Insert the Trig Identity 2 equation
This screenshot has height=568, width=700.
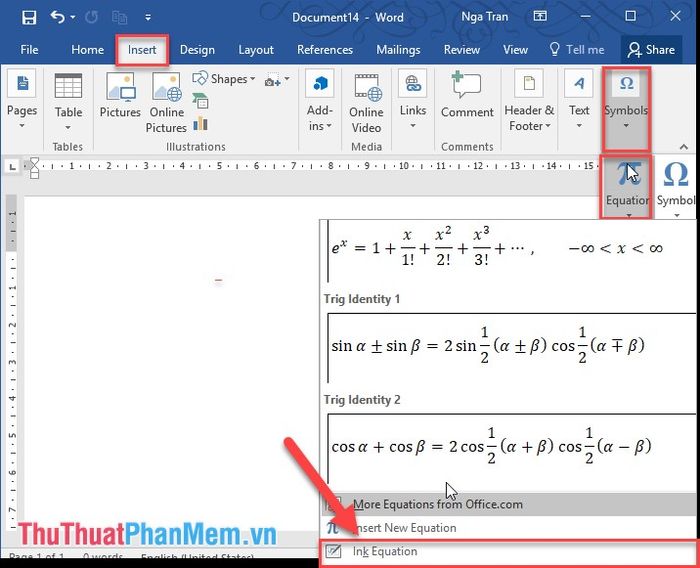[512, 448]
